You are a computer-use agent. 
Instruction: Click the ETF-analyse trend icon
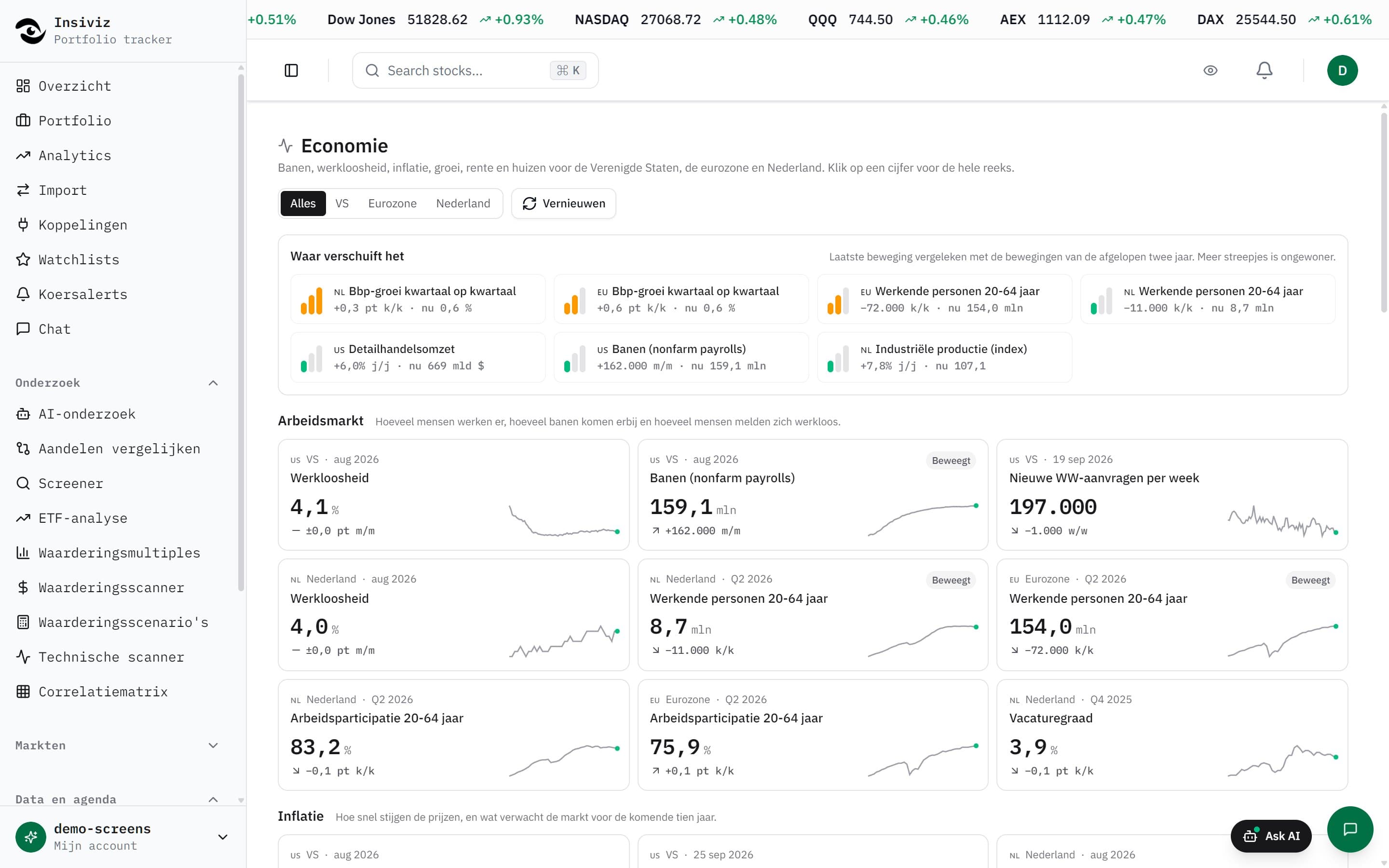pyautogui.click(x=23, y=518)
